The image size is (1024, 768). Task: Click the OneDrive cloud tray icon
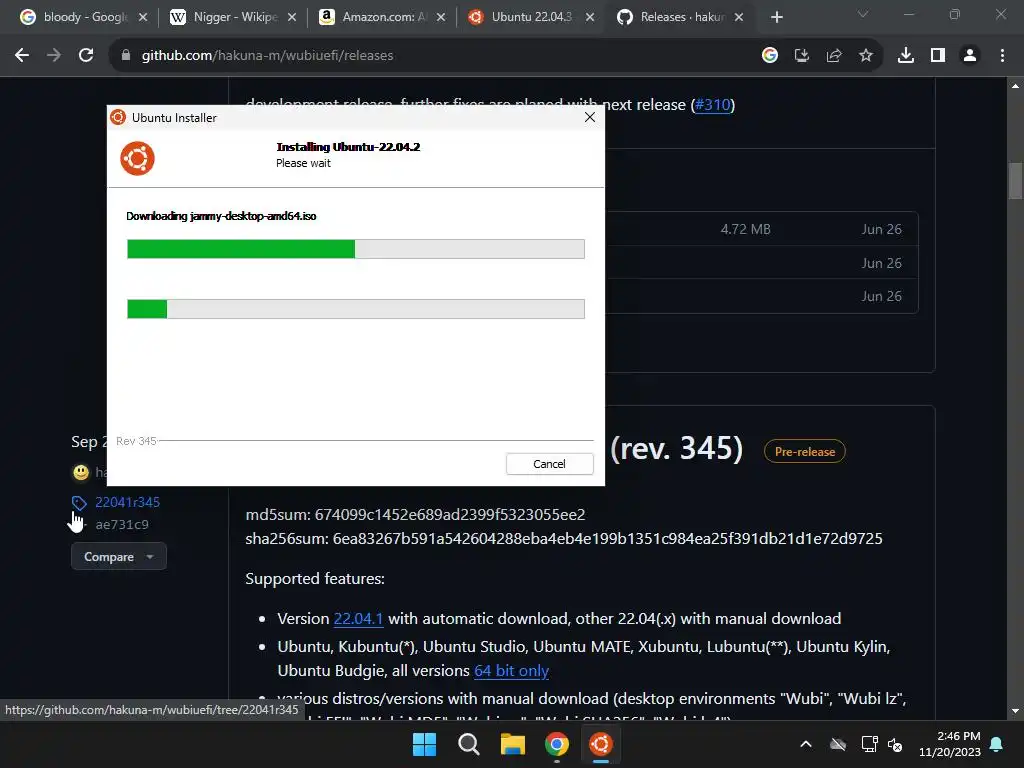coord(838,744)
